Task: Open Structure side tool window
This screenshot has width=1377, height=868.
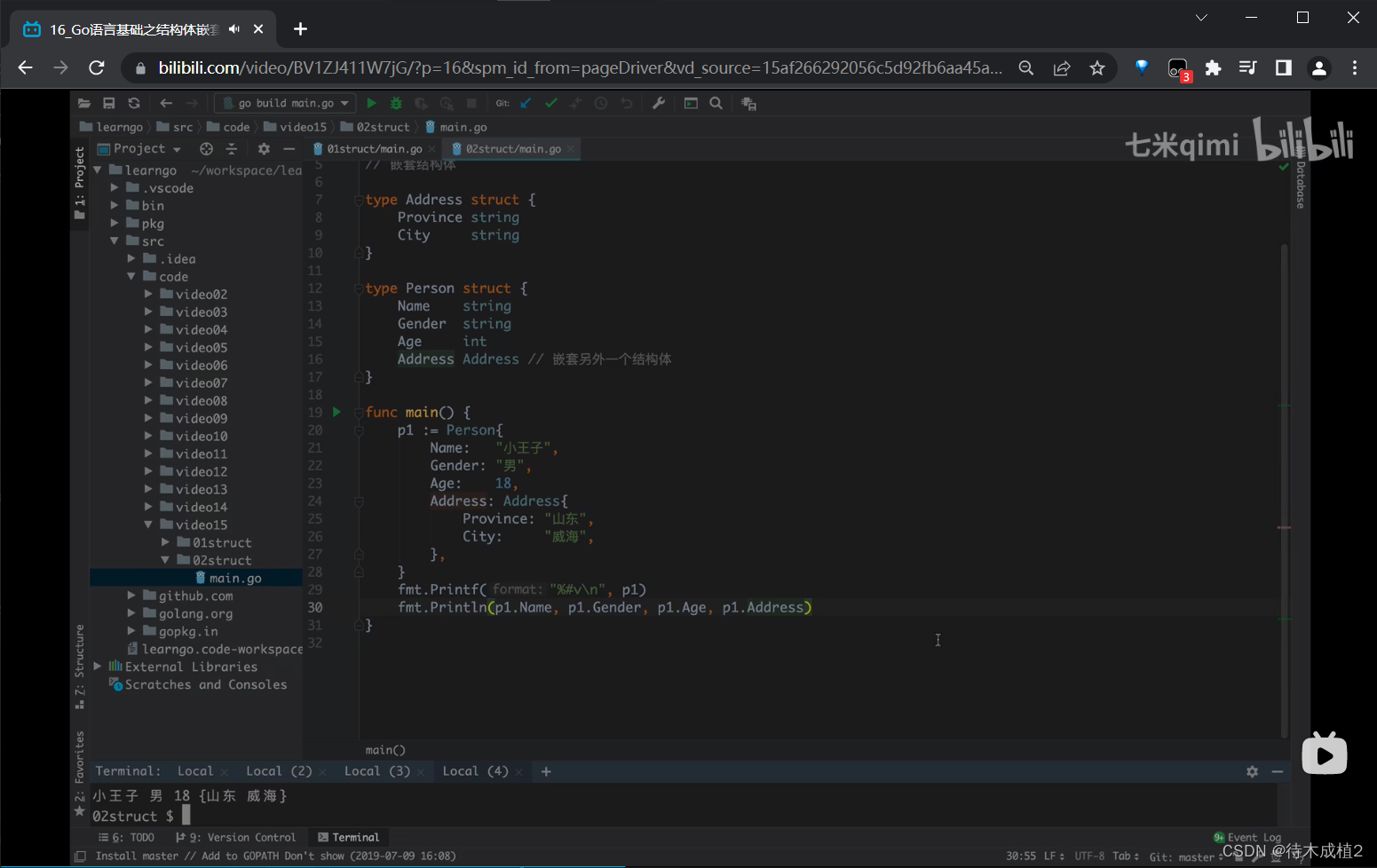Action: coord(80,666)
